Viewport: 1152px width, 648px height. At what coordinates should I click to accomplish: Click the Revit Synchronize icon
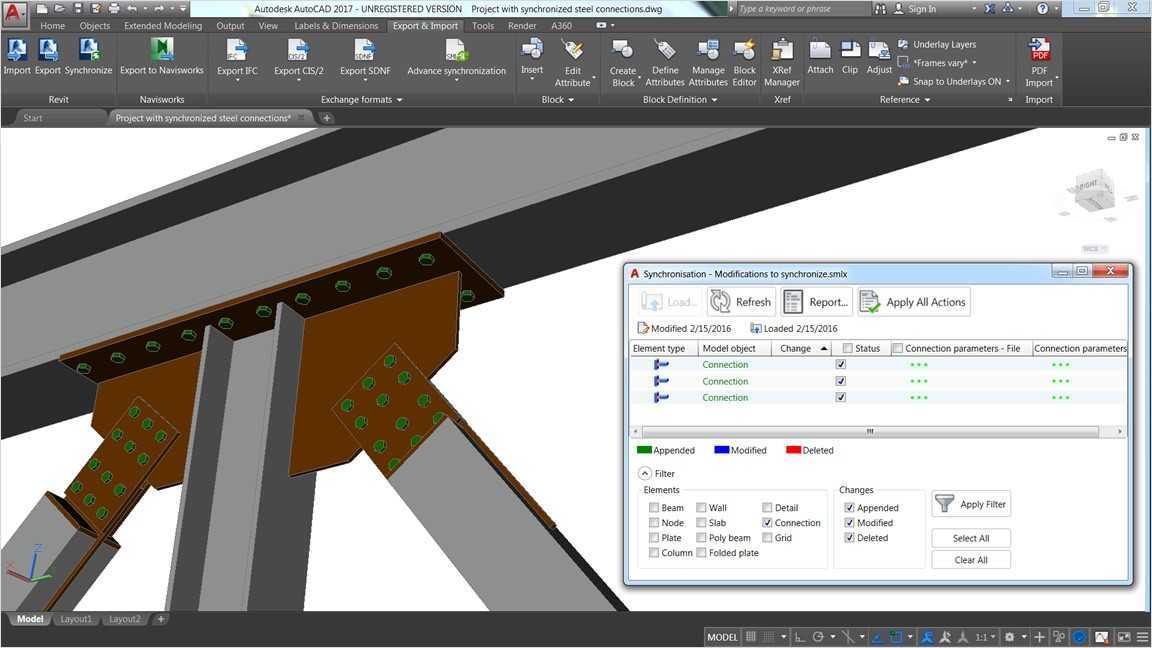click(89, 51)
